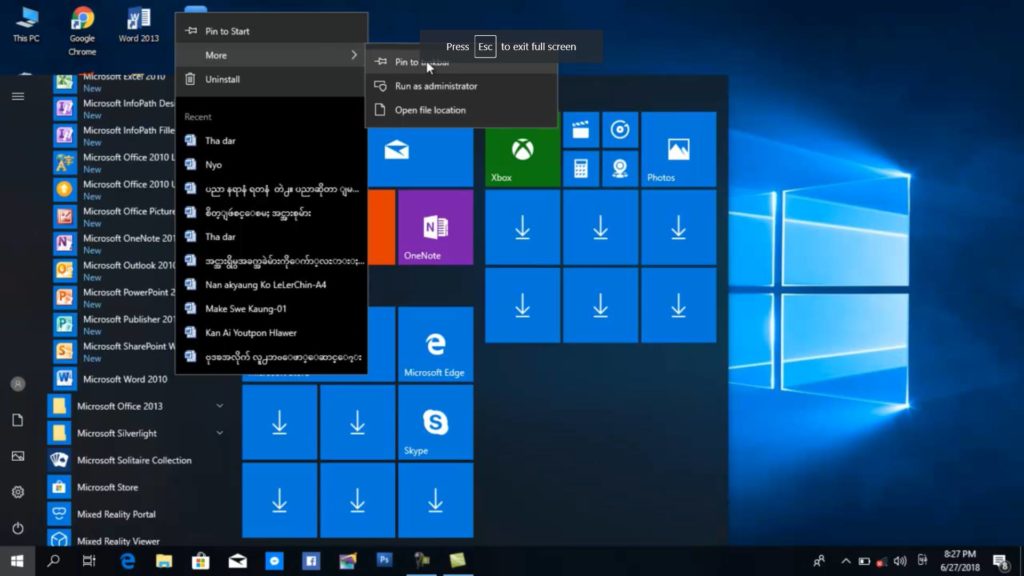
Task: Open Microsoft SharePoint Workspace entry
Action: click(114, 351)
